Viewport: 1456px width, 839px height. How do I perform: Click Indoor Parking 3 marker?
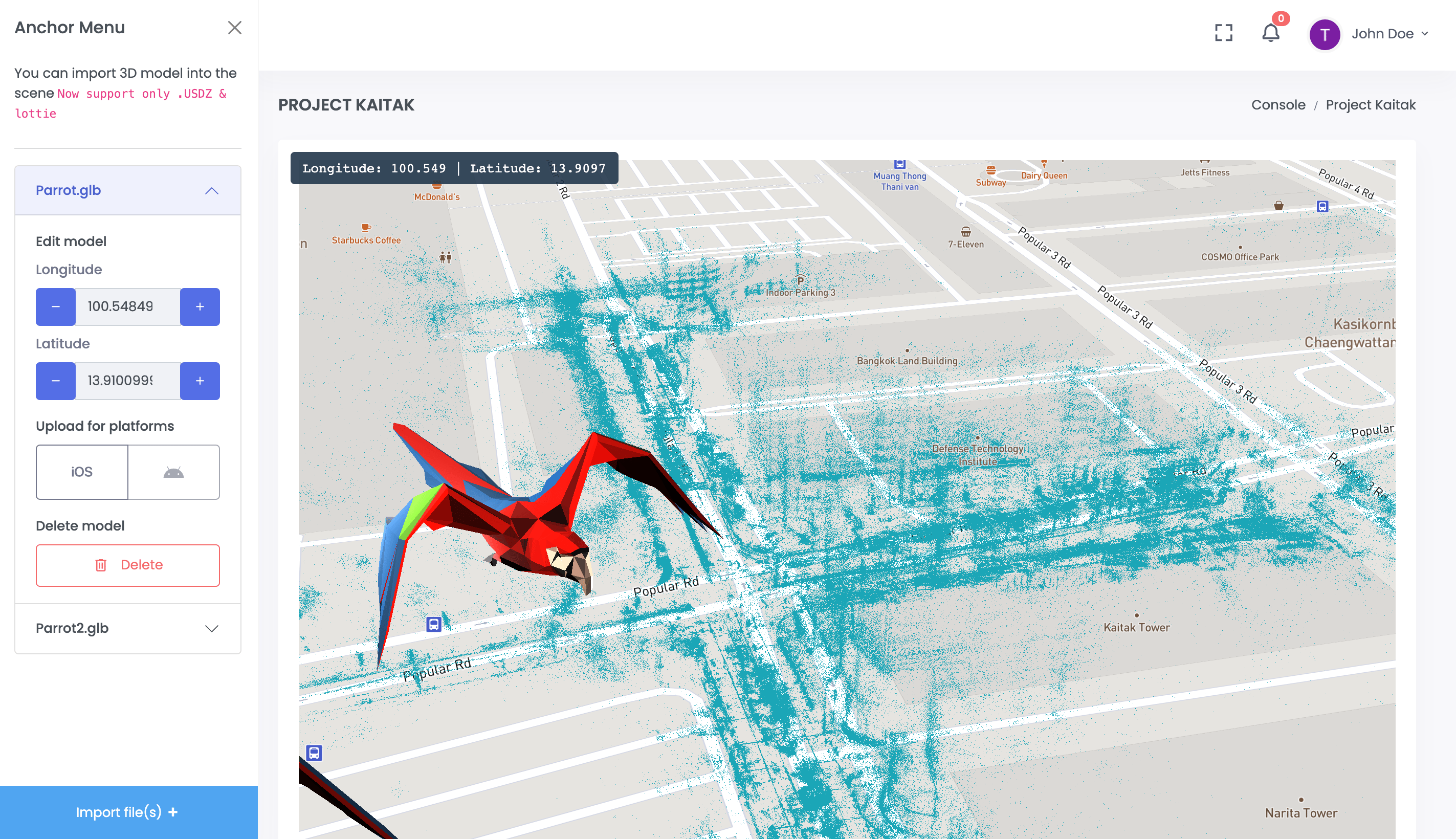800,287
